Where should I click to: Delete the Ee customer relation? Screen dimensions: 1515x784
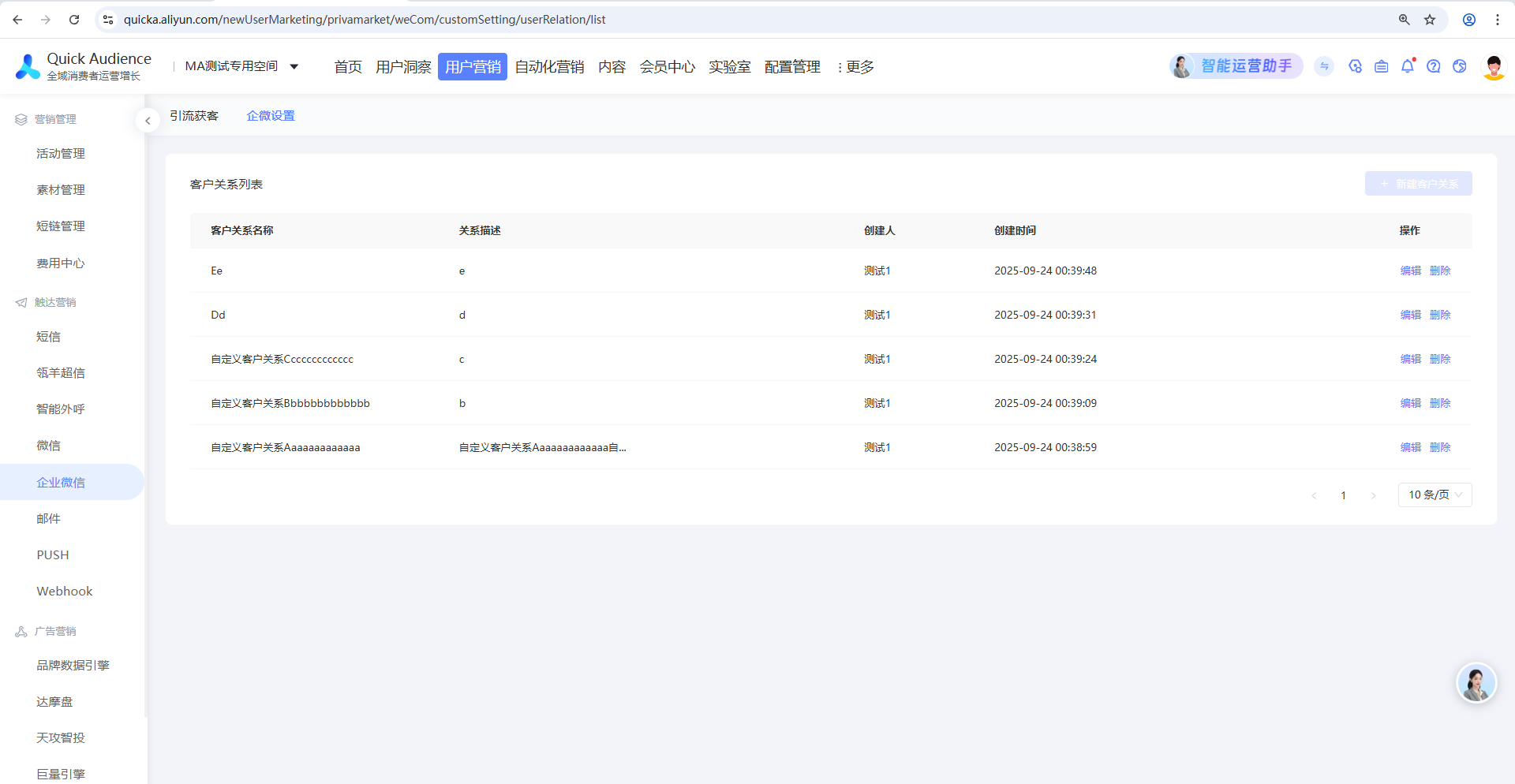[1440, 271]
